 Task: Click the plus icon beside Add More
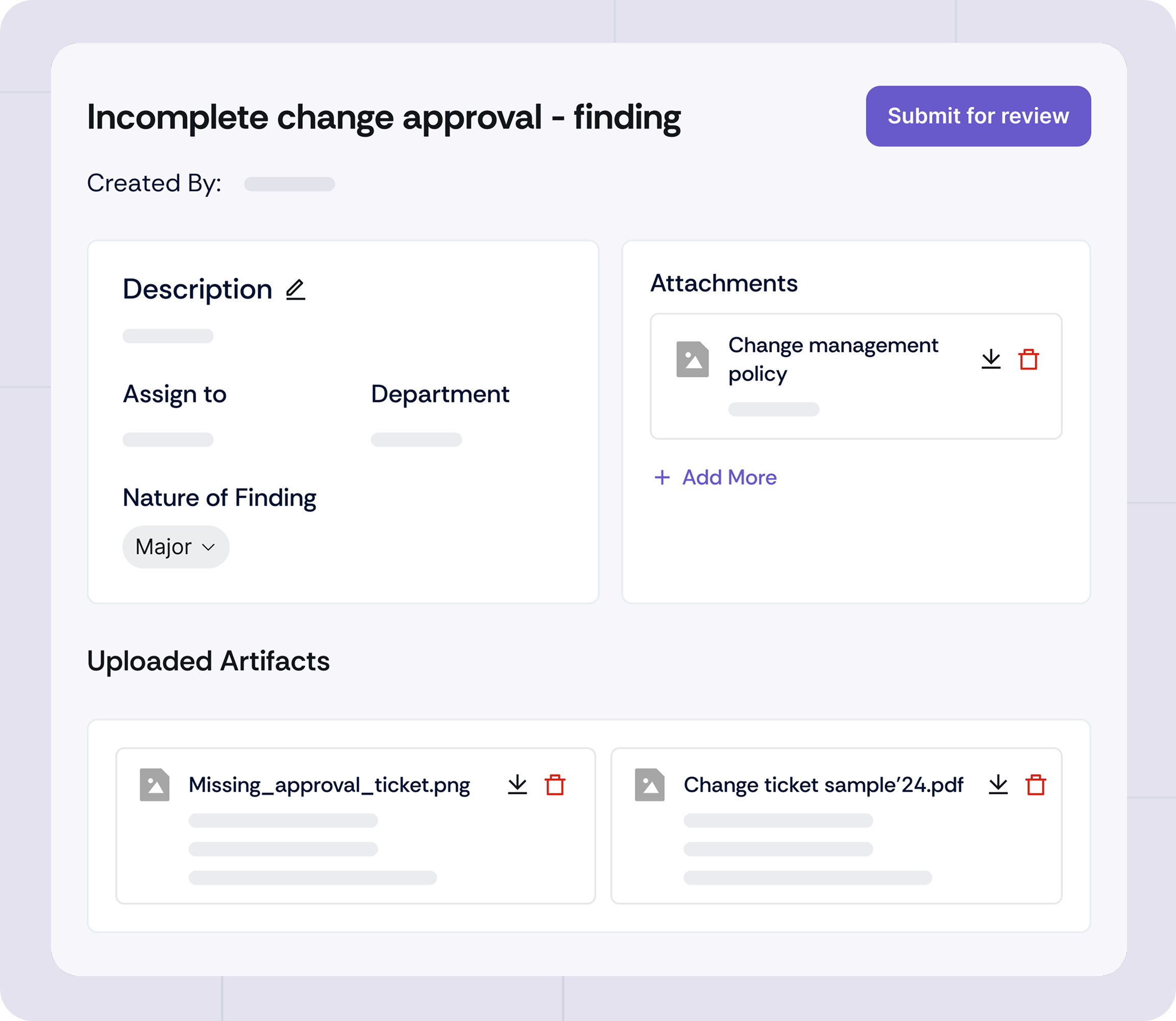tap(661, 477)
